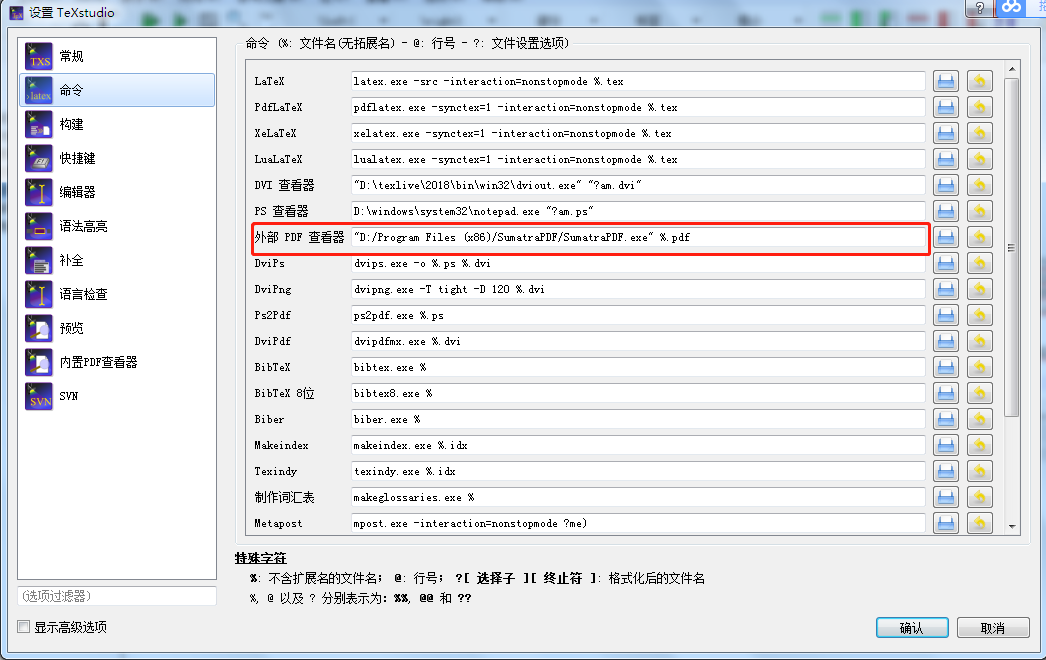
Task: Reset the DviPdf command to default
Action: [979, 342]
